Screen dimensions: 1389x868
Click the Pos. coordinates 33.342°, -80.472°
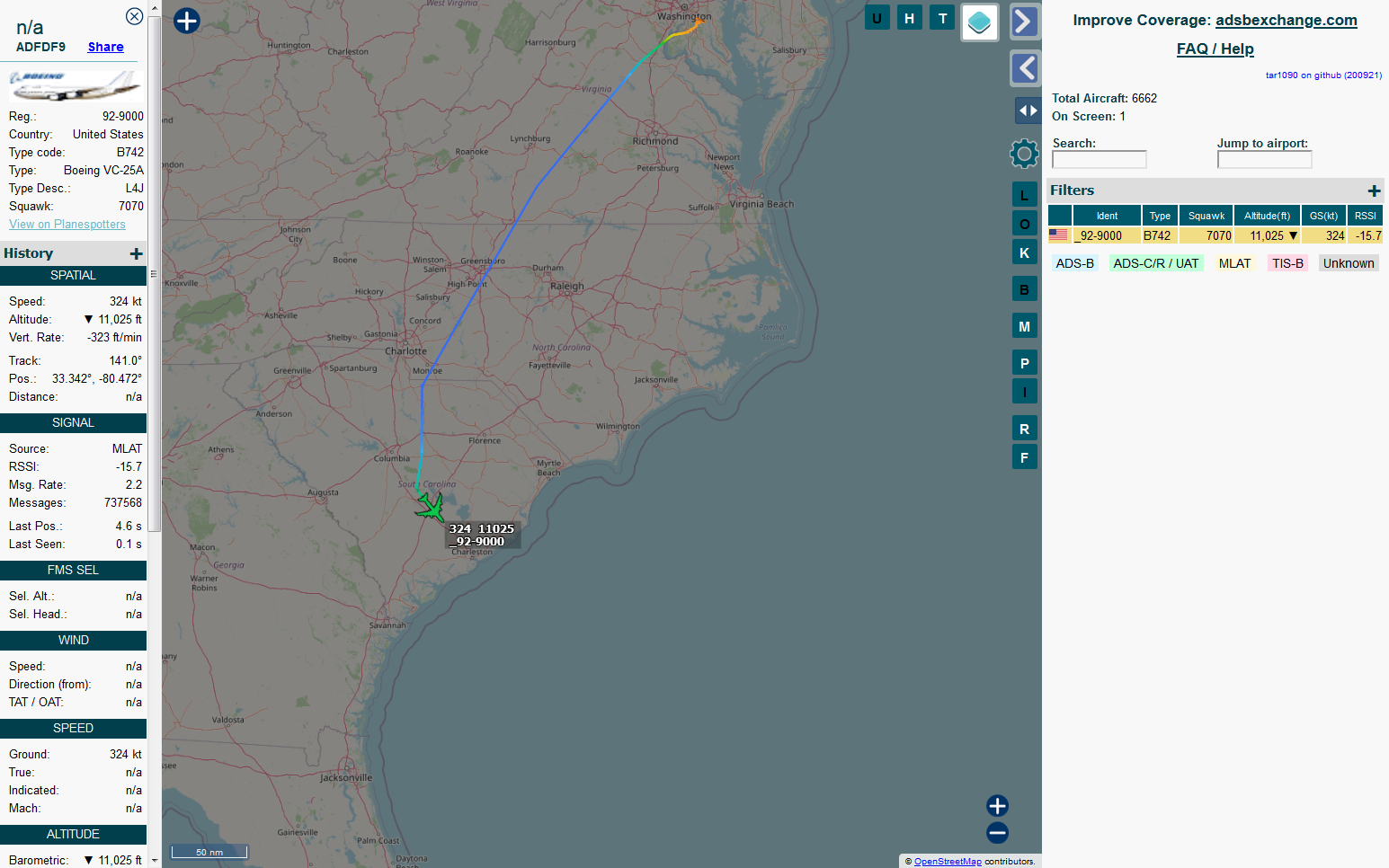97,379
